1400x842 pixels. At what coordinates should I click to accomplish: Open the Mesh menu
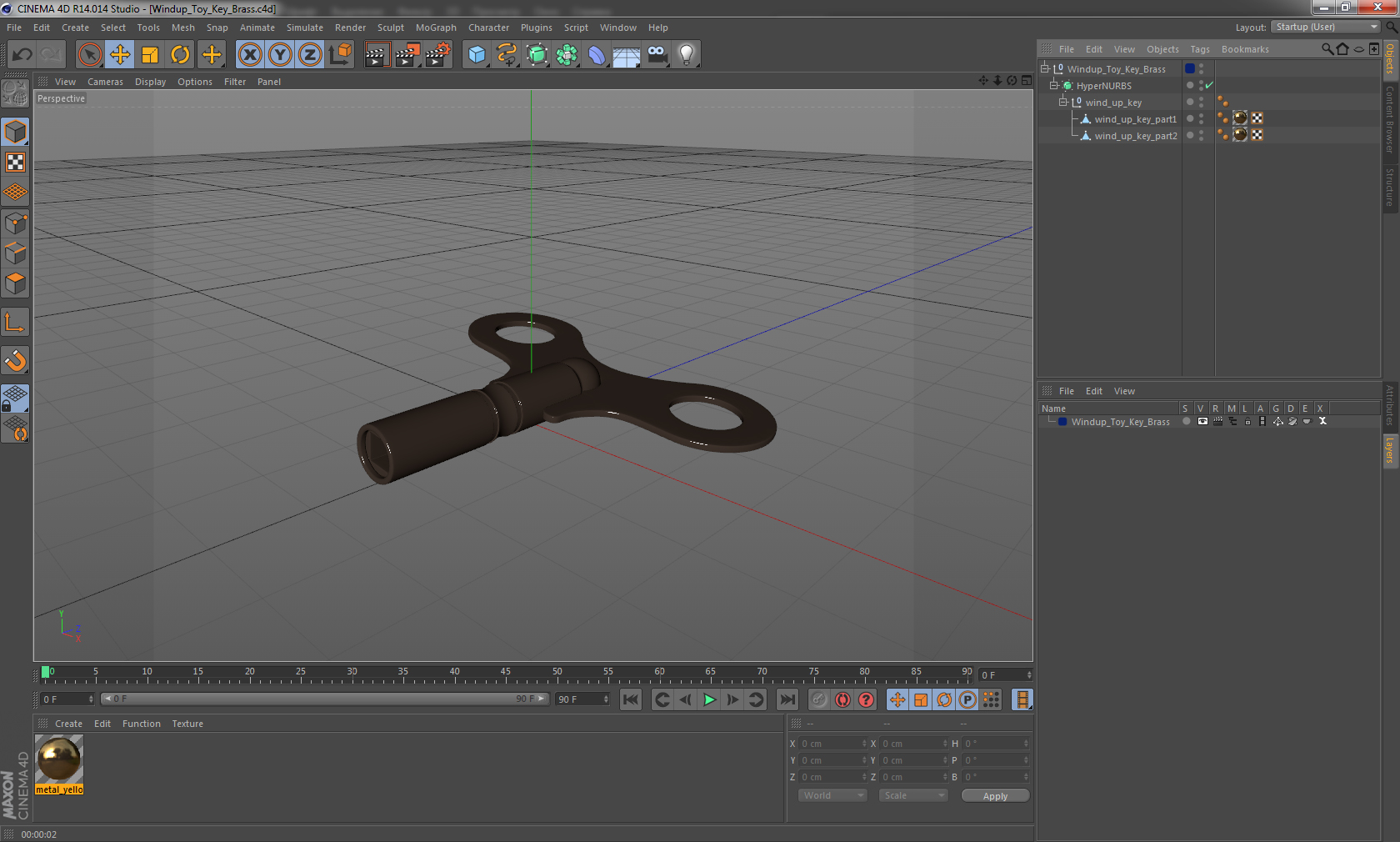[x=183, y=28]
